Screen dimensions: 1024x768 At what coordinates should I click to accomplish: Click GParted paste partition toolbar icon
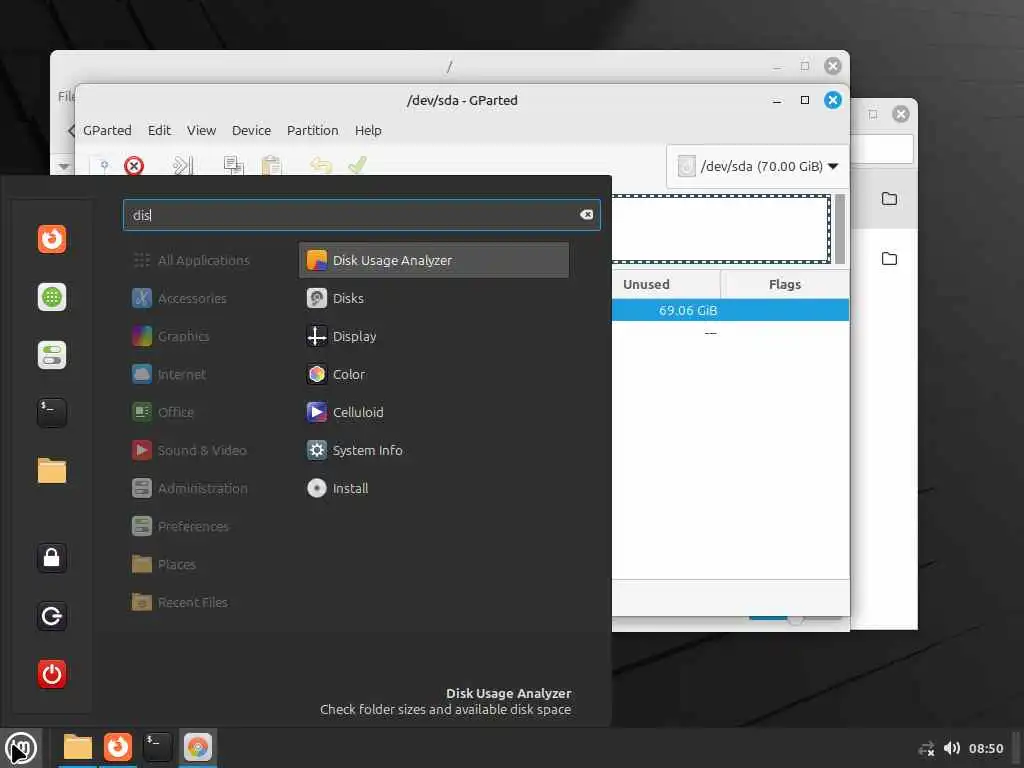(271, 166)
